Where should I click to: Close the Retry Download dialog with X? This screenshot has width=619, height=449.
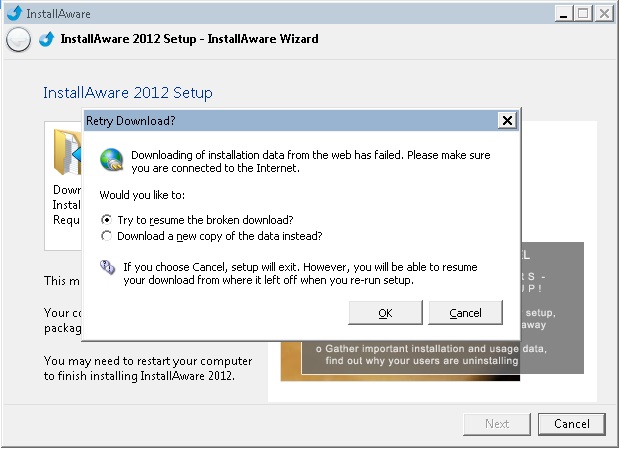pos(507,120)
